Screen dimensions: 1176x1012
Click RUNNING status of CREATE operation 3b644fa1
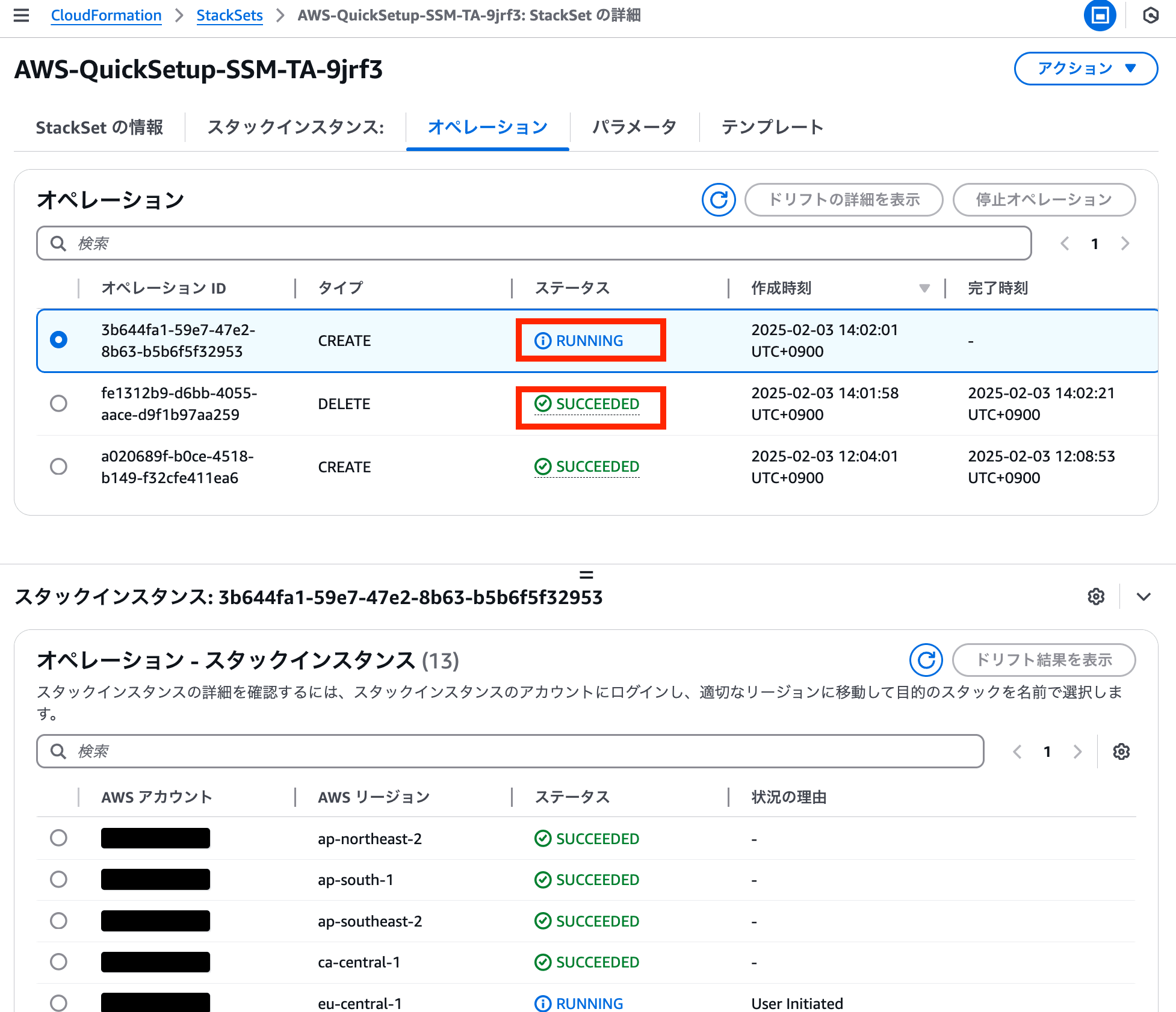pos(579,341)
